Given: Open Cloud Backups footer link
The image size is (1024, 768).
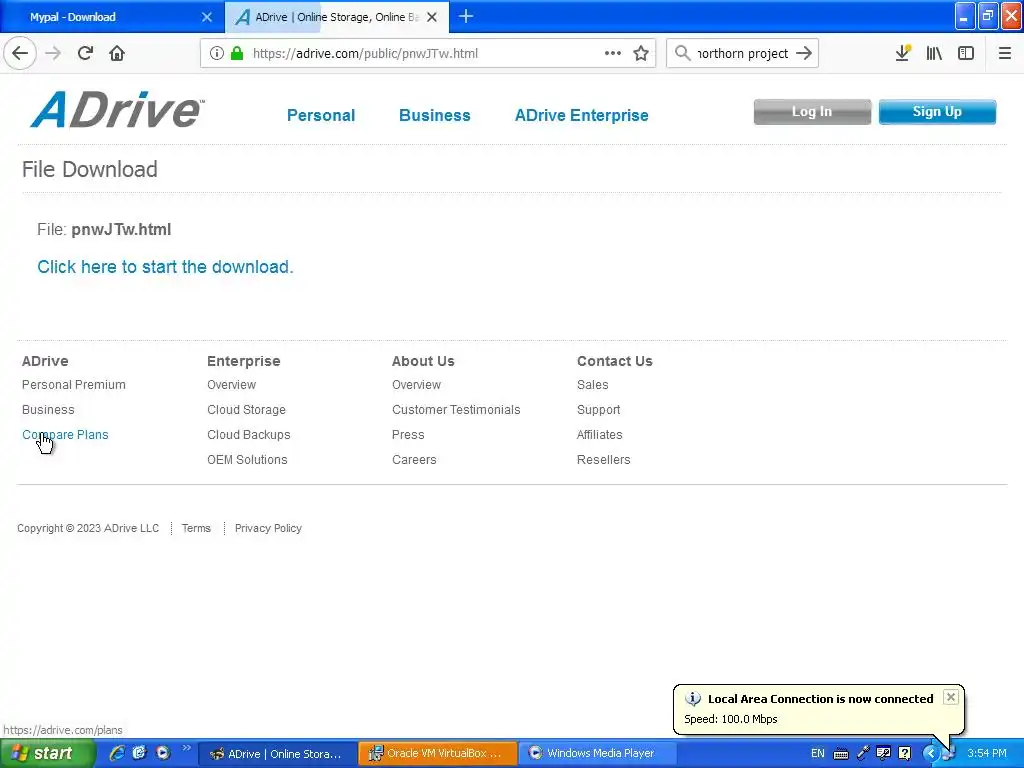Looking at the screenshot, I should click(249, 434).
